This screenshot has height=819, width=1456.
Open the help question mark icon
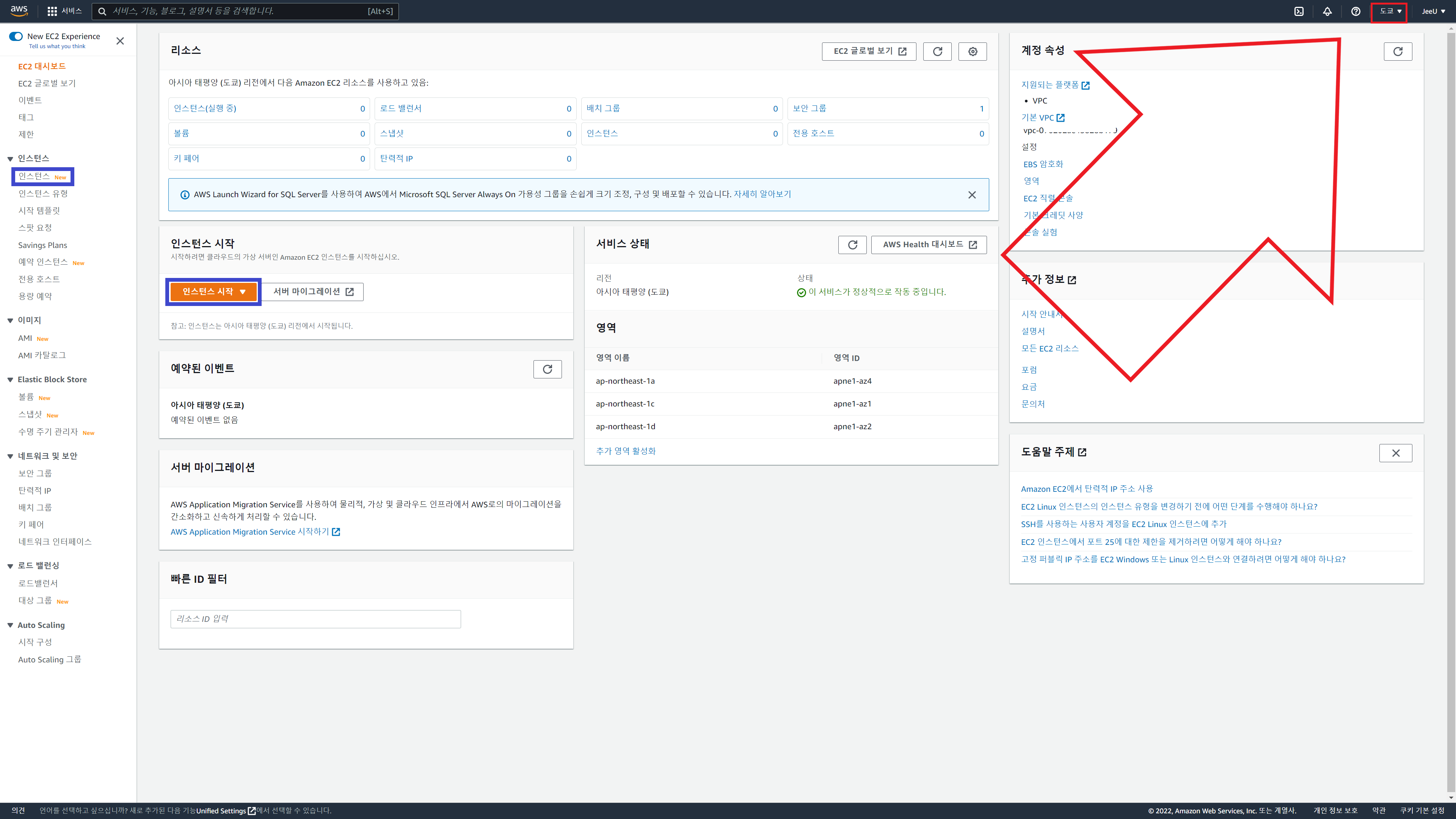pyautogui.click(x=1356, y=11)
